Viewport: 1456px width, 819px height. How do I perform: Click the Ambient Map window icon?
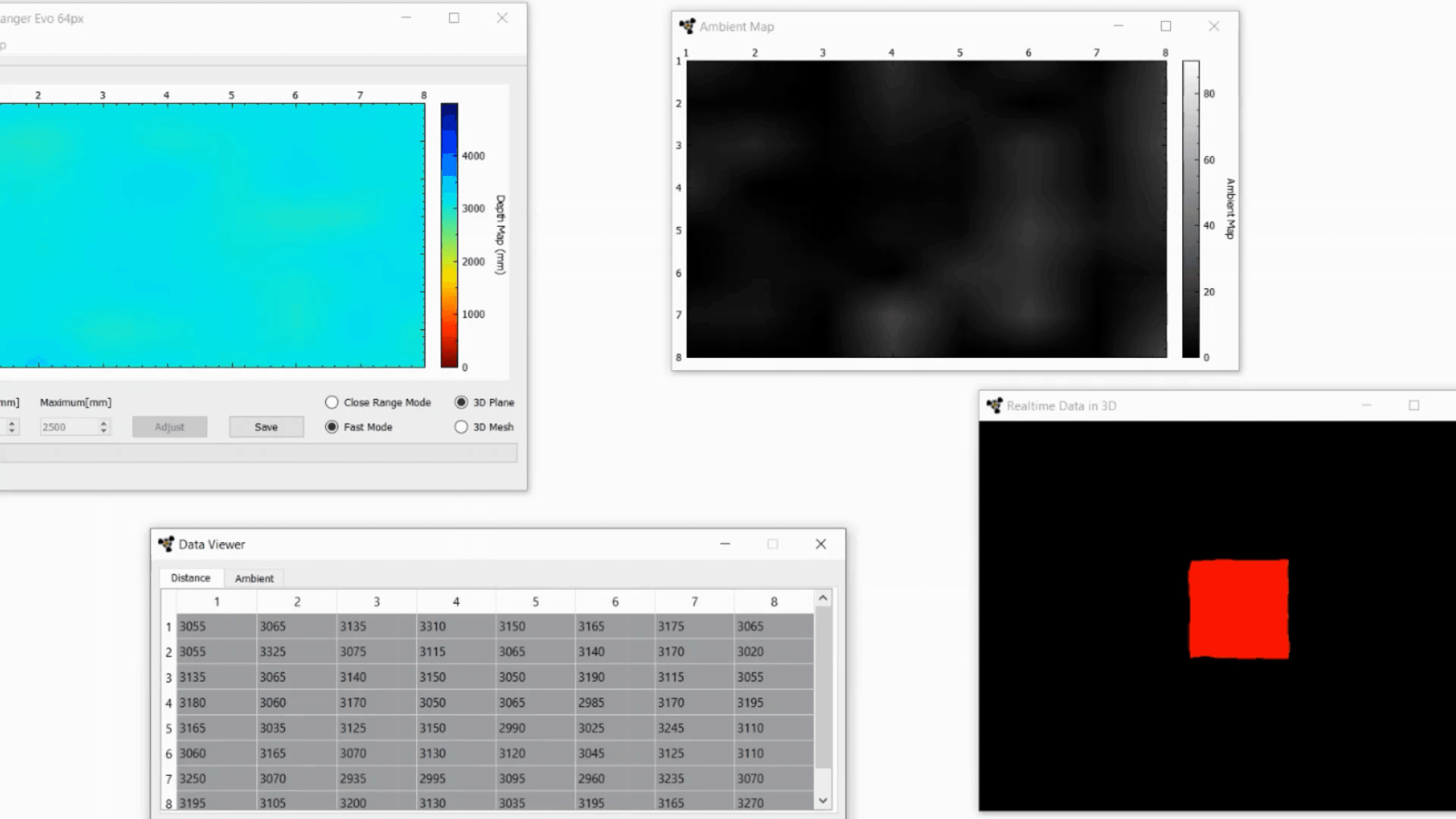[687, 27]
